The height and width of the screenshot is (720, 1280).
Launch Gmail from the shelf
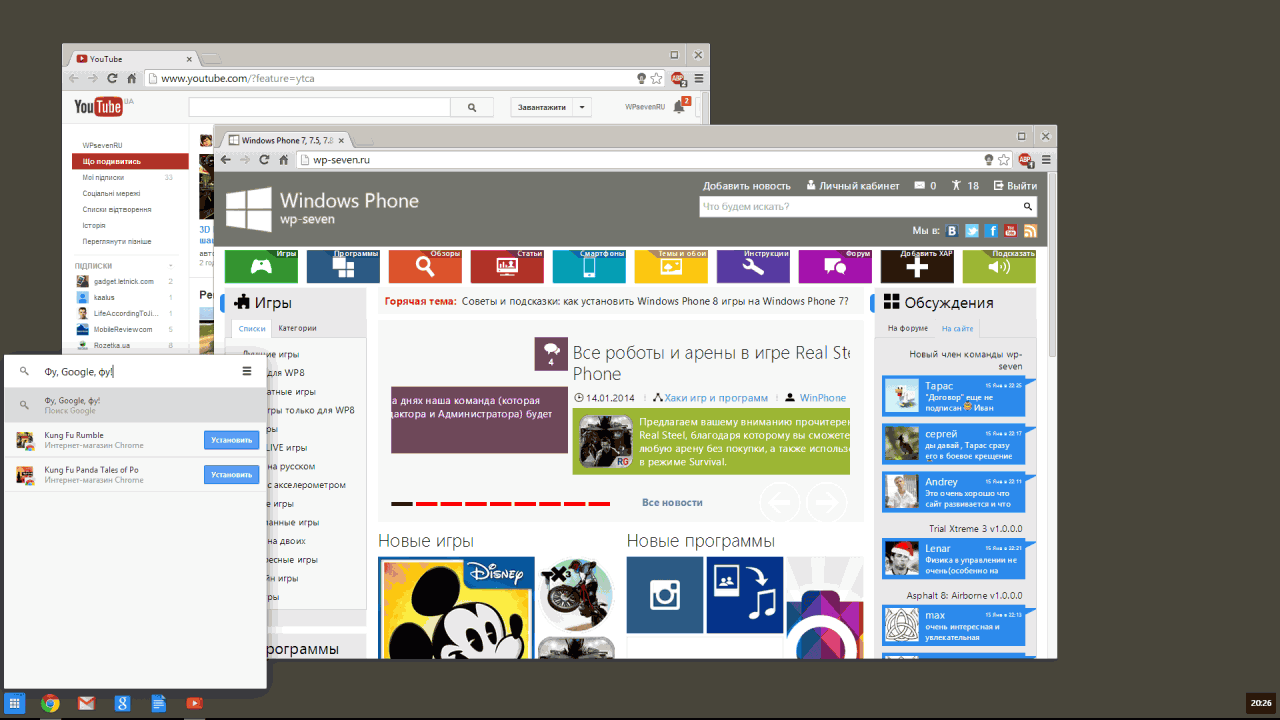point(86,703)
